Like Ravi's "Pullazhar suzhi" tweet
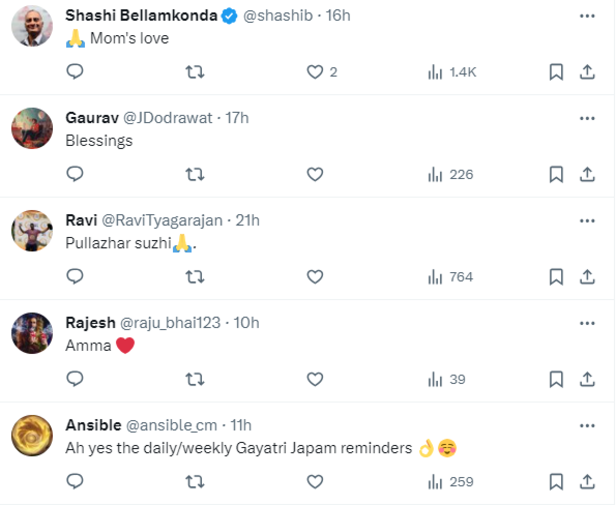Viewport: 616px width, 505px height. pos(315,277)
